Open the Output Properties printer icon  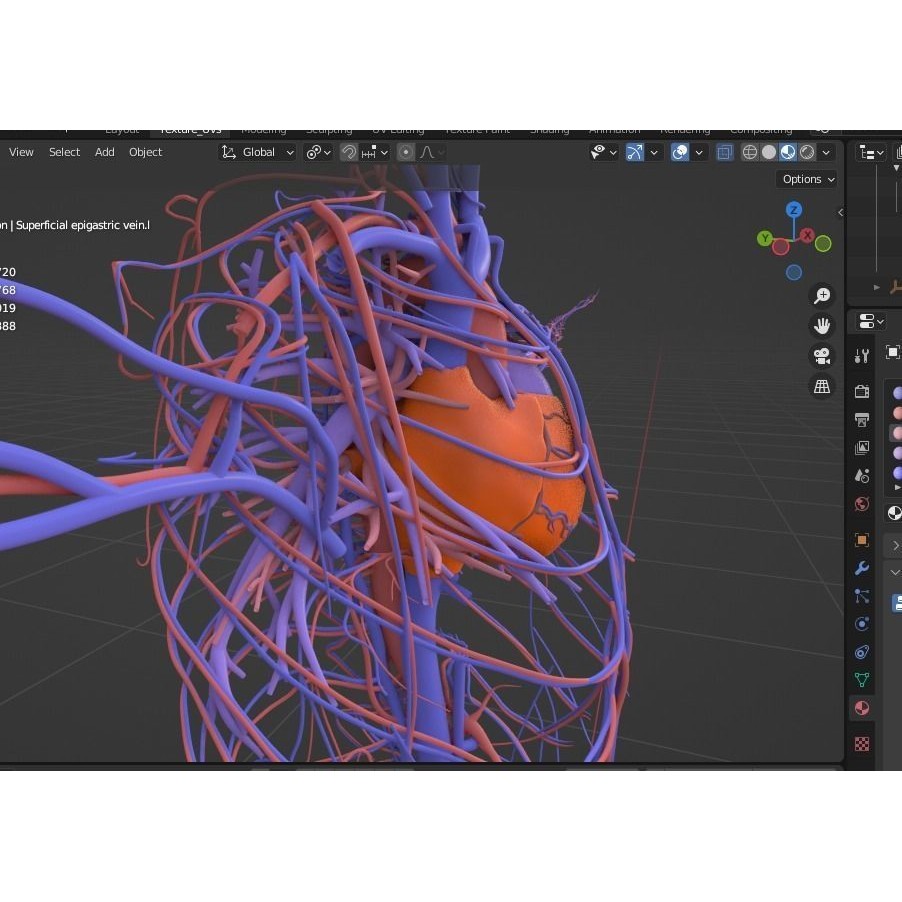[861, 420]
